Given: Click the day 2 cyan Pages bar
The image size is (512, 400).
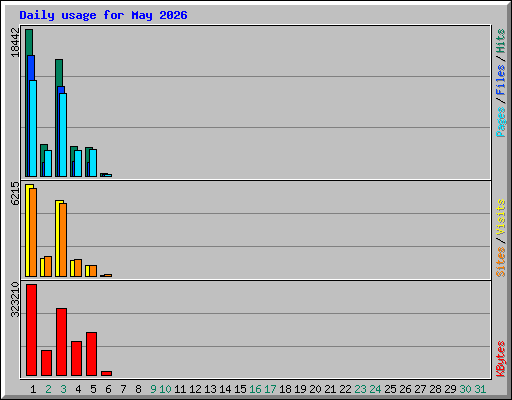Looking at the screenshot, I should [48, 163].
